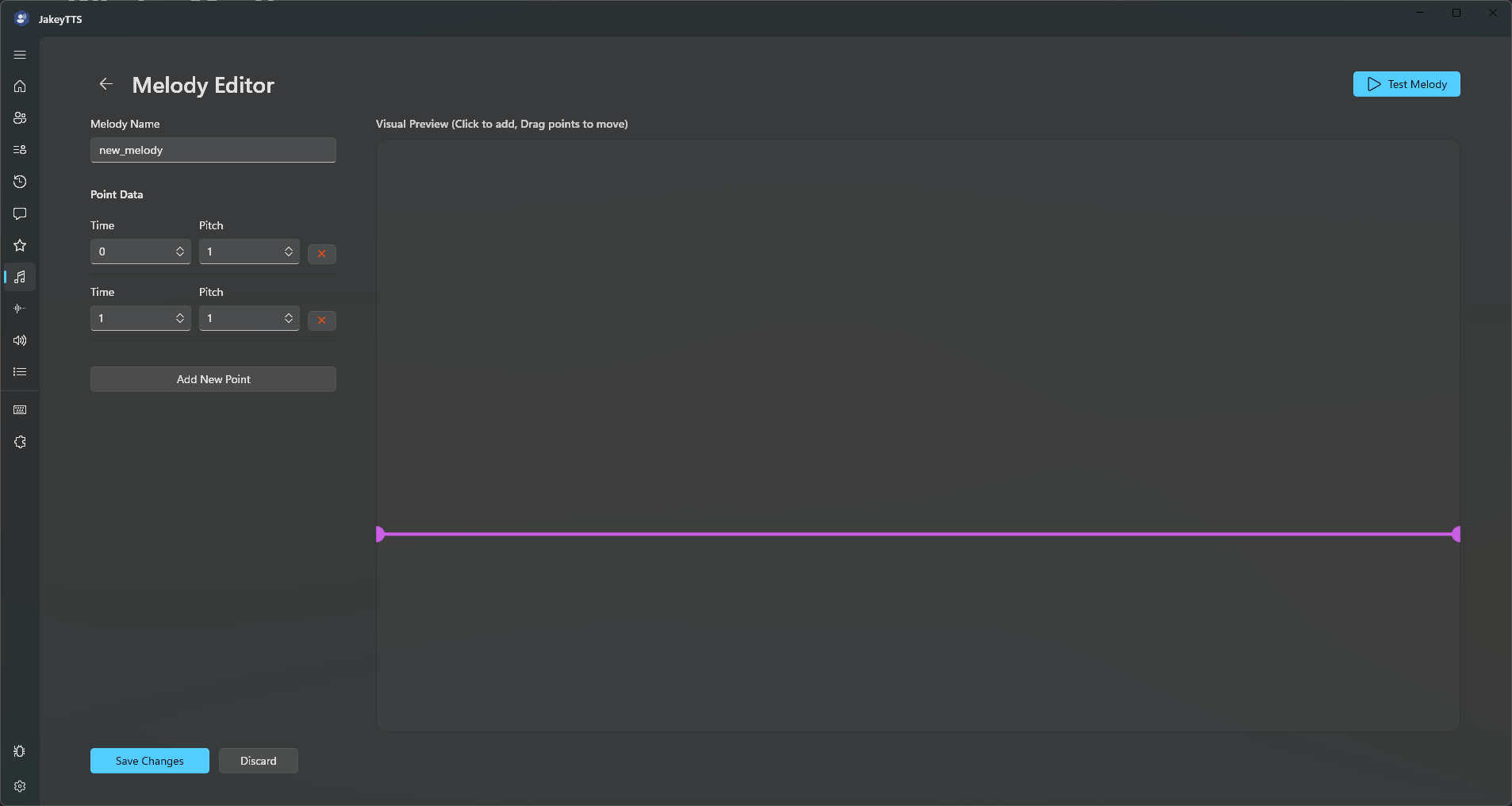The height and width of the screenshot is (806, 1512).
Task: Click the stepper arrows on second Pitch field
Action: point(289,318)
